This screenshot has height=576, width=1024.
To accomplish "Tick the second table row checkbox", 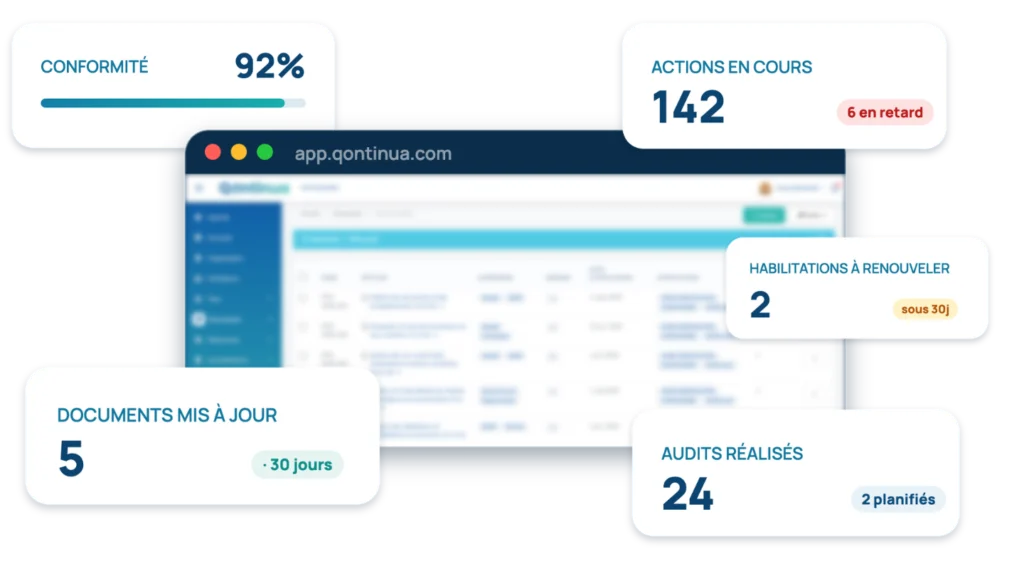I will coord(302,326).
